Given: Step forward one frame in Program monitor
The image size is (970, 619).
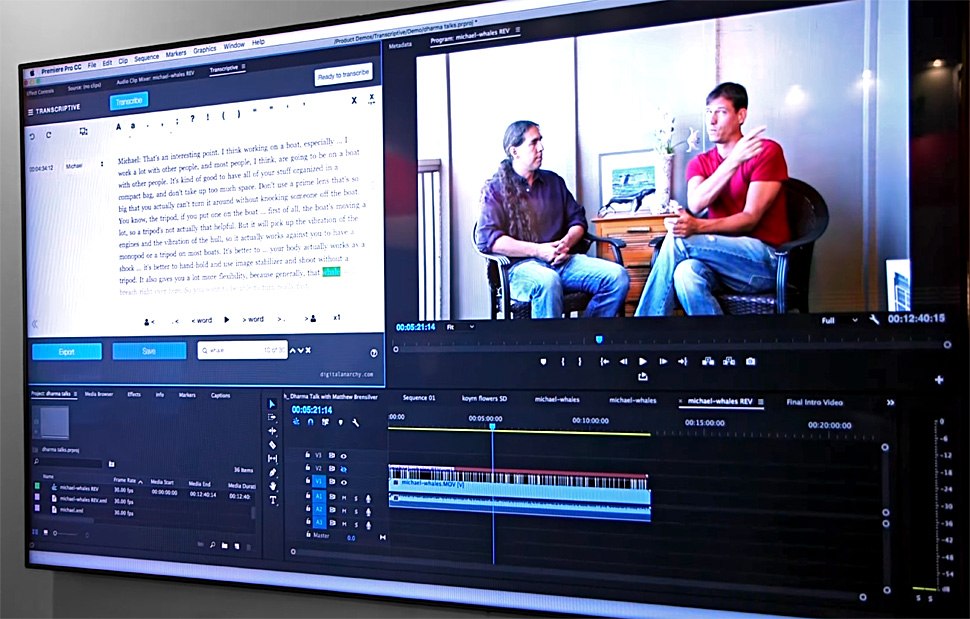Looking at the screenshot, I should tap(663, 362).
